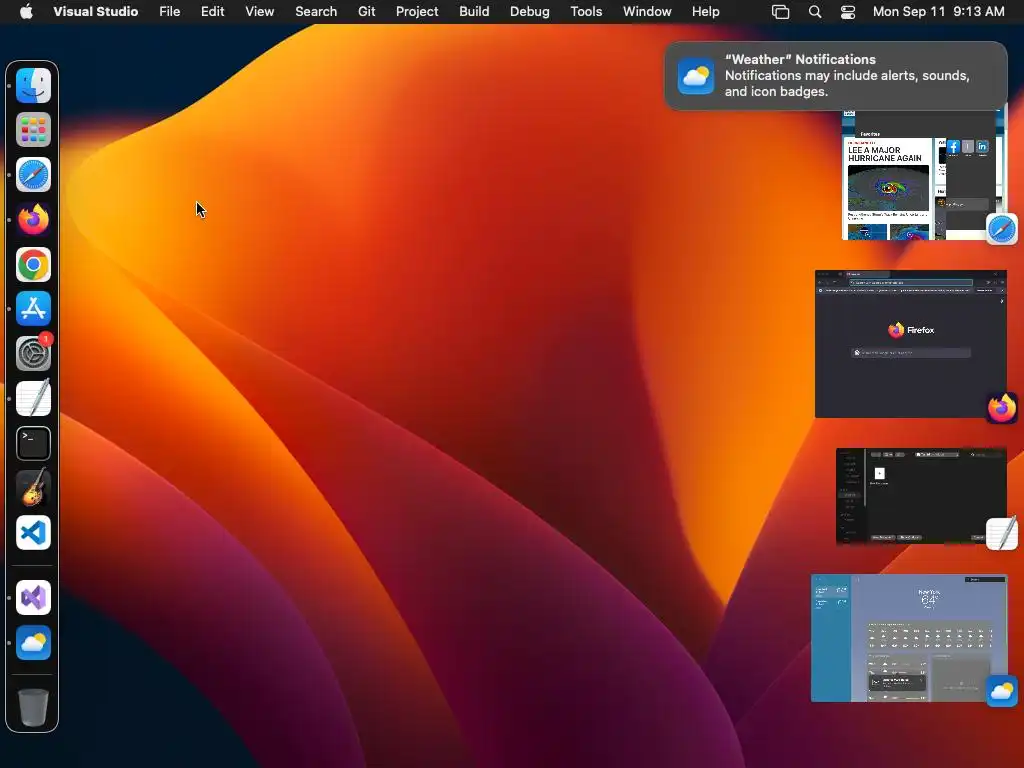
Task: Open the Project menu
Action: pyautogui.click(x=417, y=12)
